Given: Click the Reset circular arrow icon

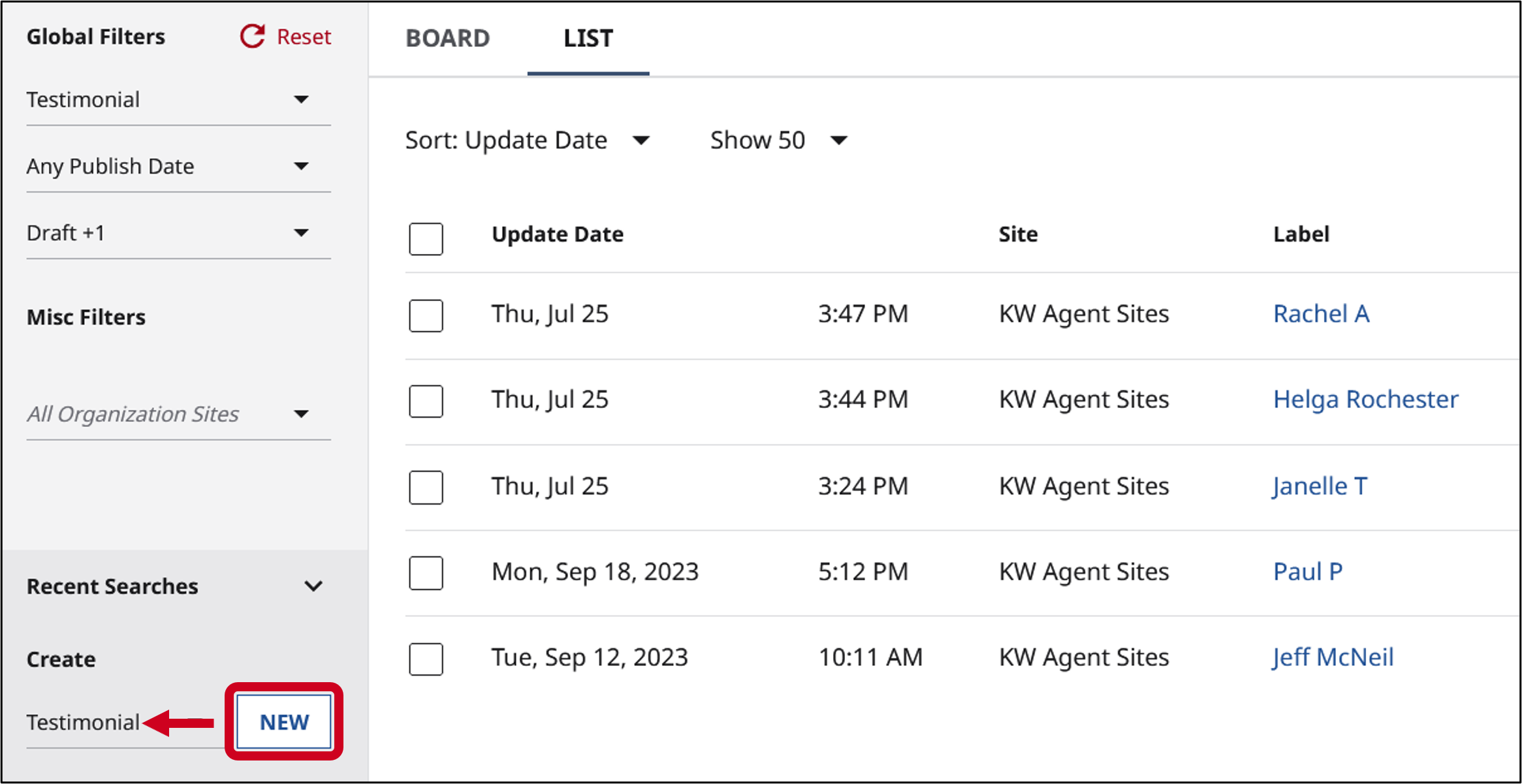Looking at the screenshot, I should pos(253,37).
